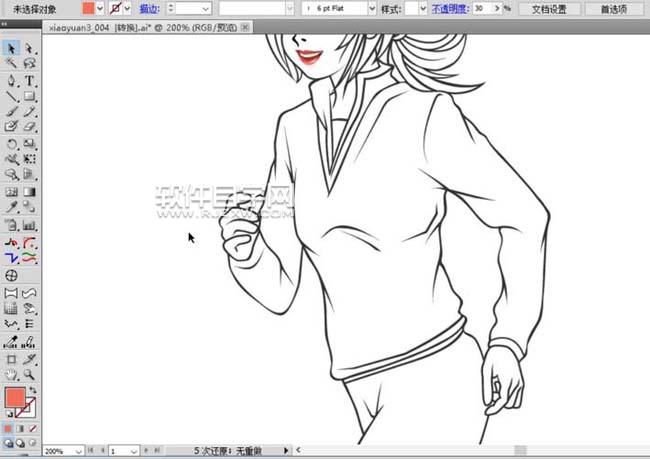Select the Pen tool
This screenshot has height=459, width=650.
tap(11, 80)
